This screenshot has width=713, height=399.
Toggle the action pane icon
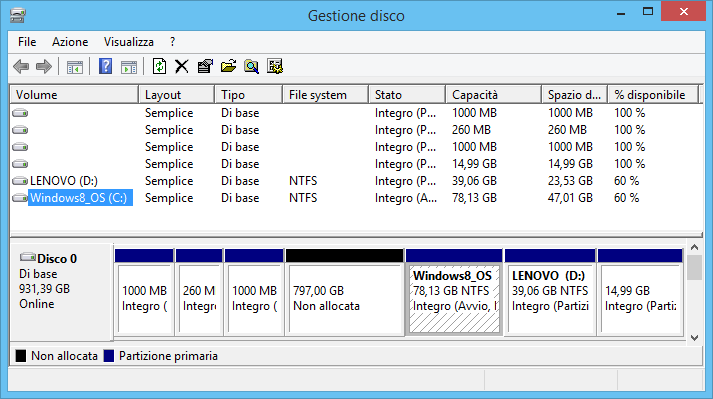pyautogui.click(x=129, y=67)
